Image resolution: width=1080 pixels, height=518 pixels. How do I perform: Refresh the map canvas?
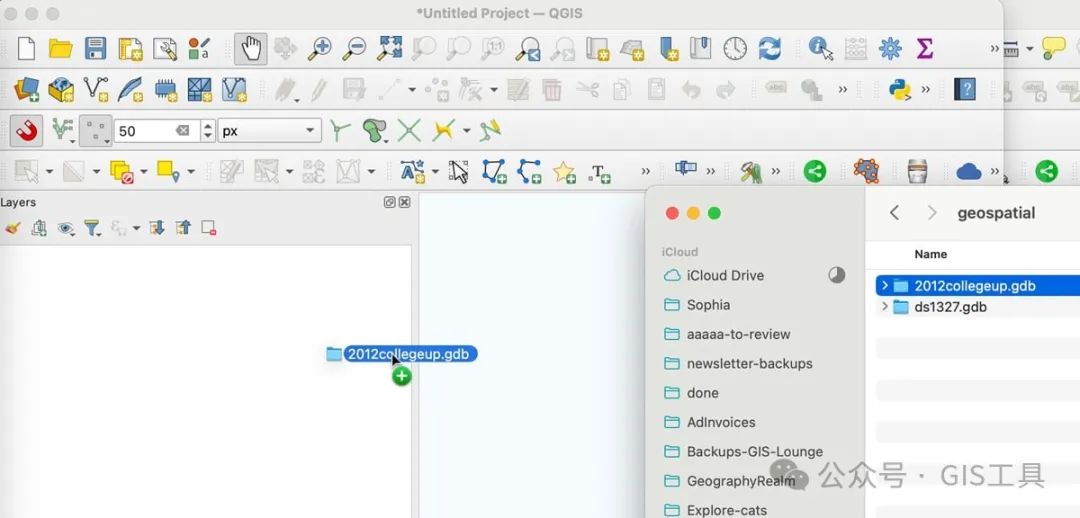click(769, 49)
